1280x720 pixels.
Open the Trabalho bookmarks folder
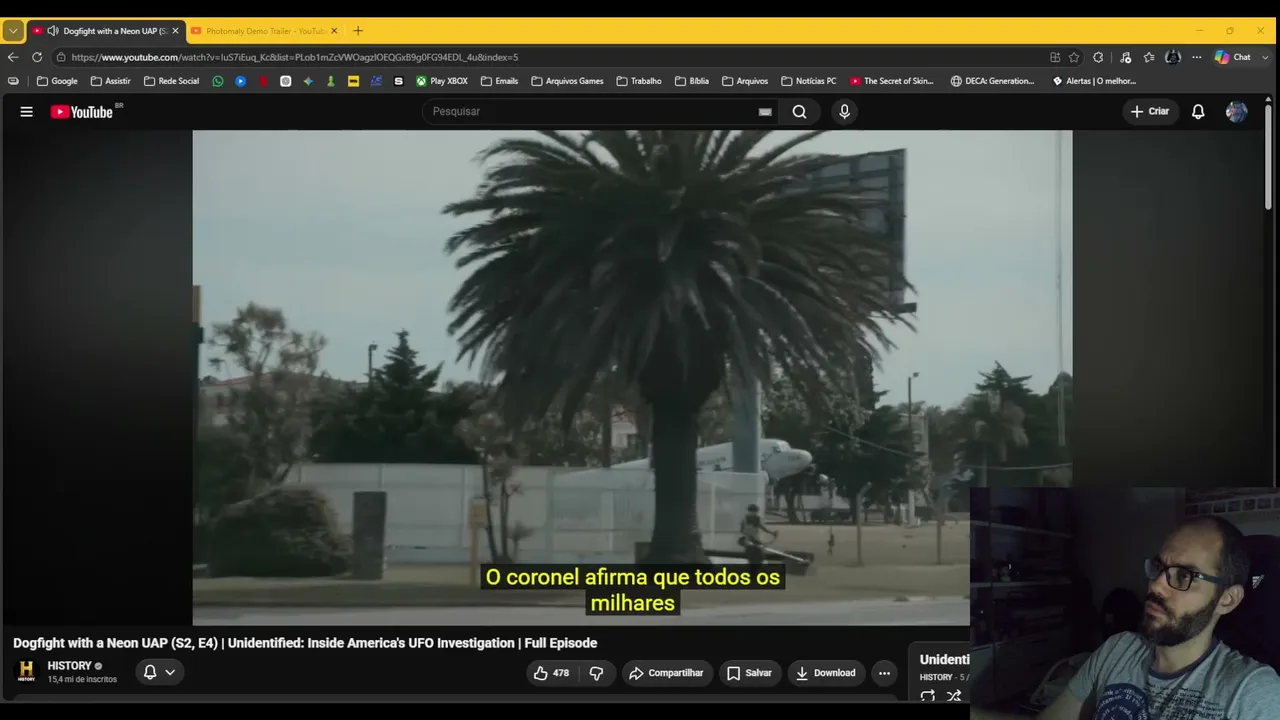pos(639,81)
